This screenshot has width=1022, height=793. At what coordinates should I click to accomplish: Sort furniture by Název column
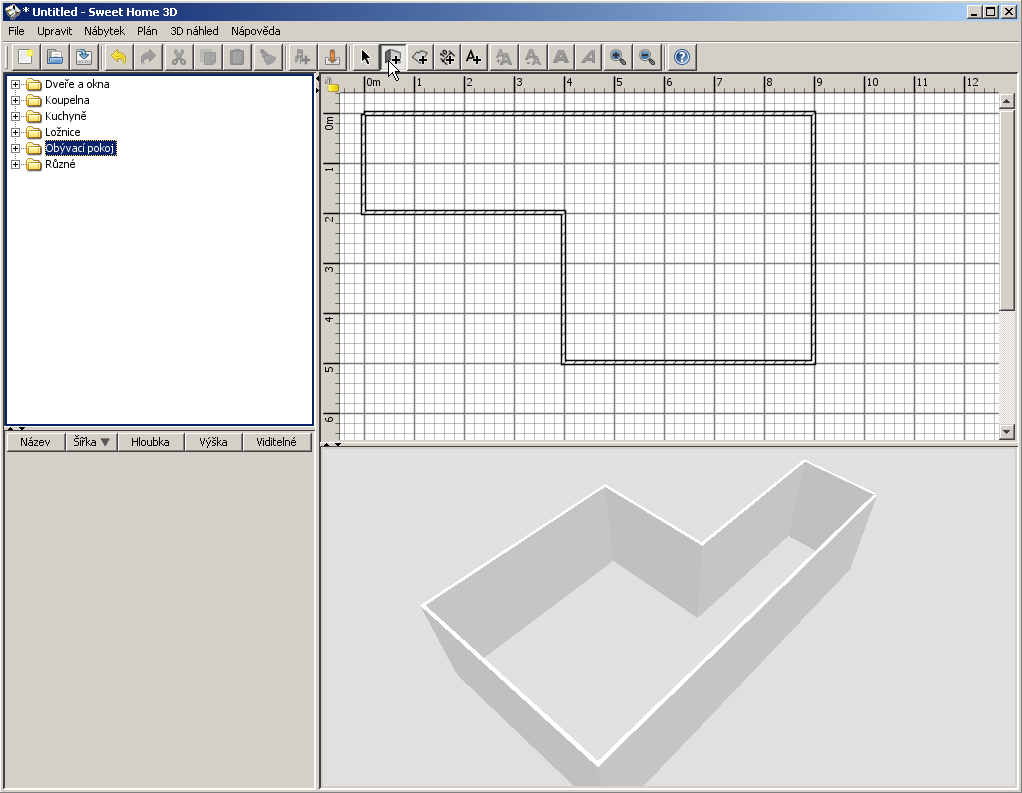(35, 442)
